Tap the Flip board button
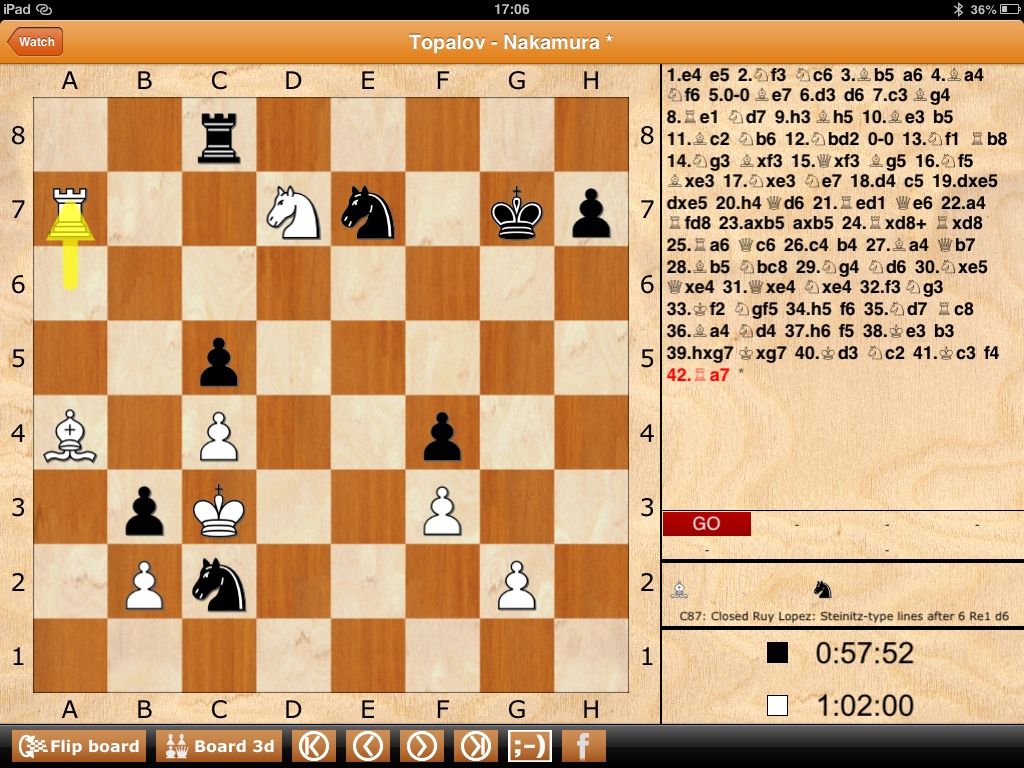Image resolution: width=1024 pixels, height=768 pixels. point(79,746)
